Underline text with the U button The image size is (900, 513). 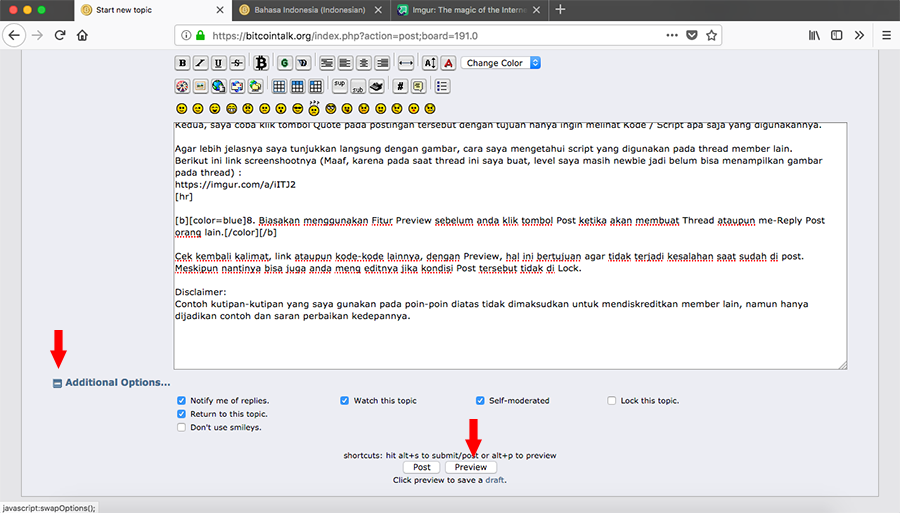218,63
